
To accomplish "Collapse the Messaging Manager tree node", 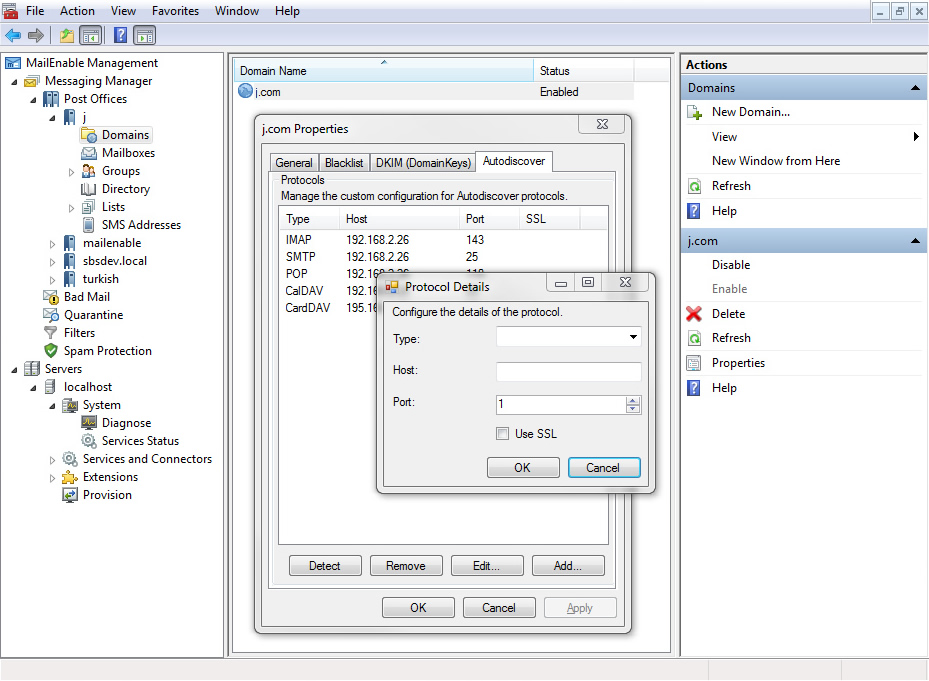I will tap(14, 82).
